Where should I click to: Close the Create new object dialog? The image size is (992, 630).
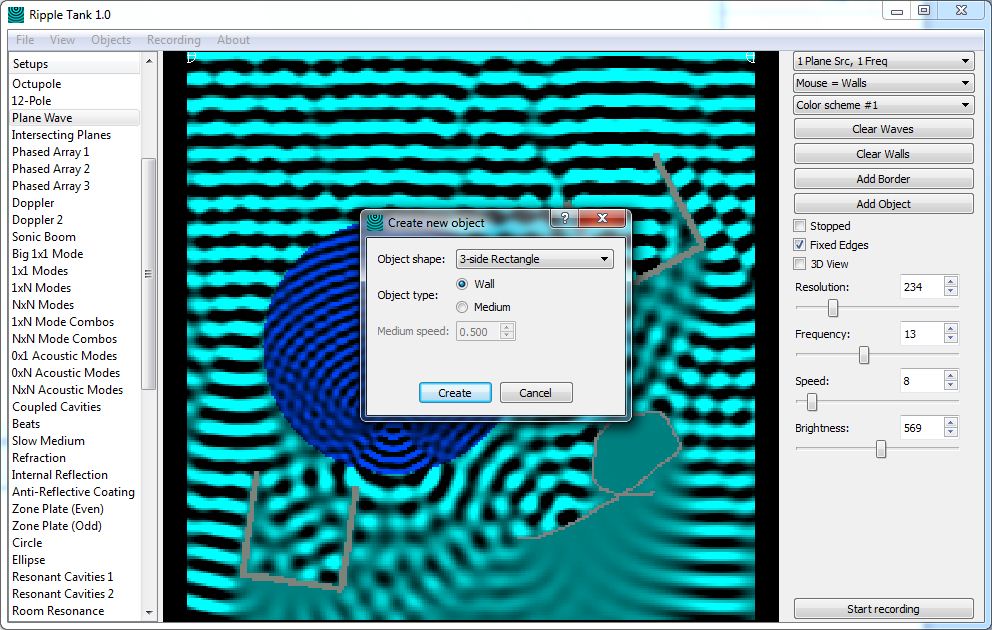point(602,218)
